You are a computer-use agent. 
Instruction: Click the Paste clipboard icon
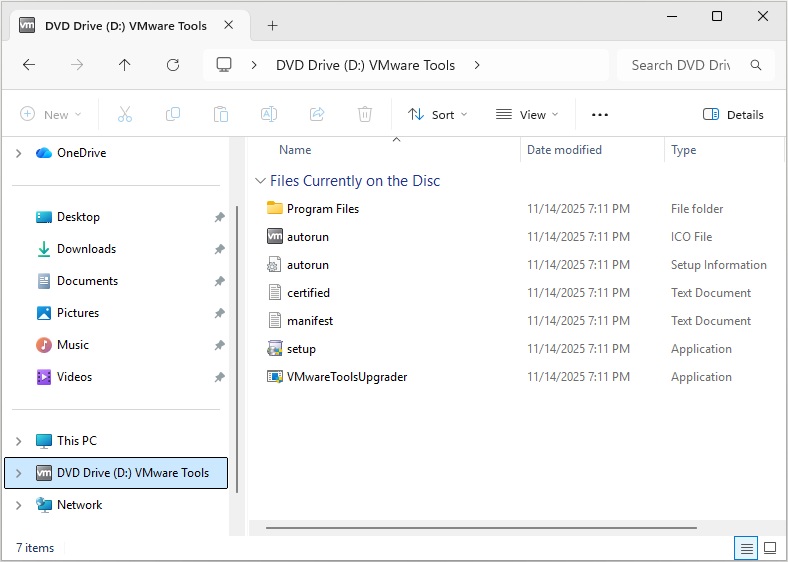pyautogui.click(x=221, y=115)
